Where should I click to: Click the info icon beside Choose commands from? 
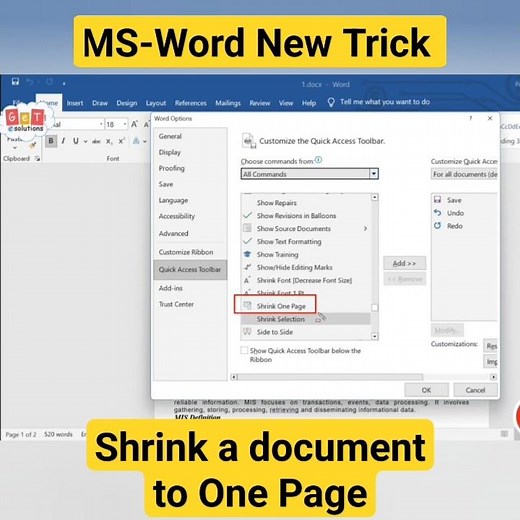(318, 160)
